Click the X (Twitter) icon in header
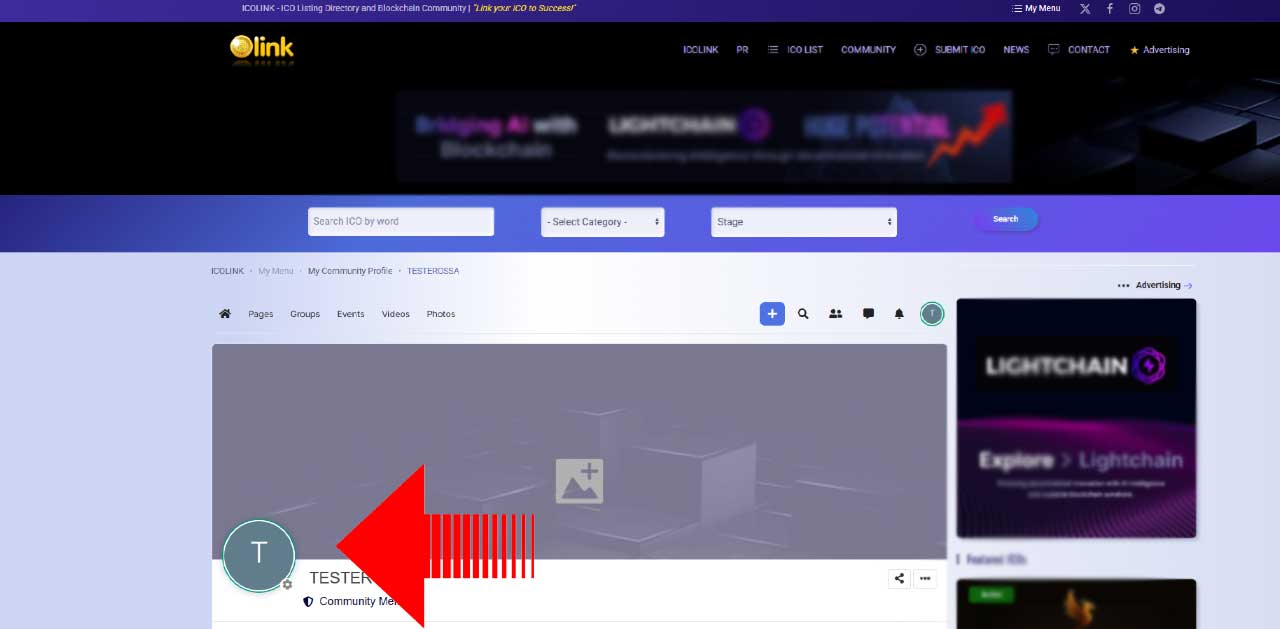This screenshot has width=1280, height=629. point(1084,8)
